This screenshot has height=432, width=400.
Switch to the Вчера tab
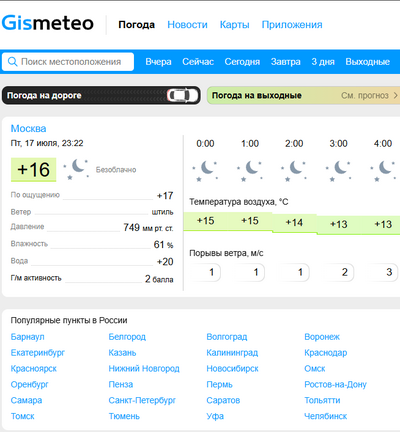(158, 62)
